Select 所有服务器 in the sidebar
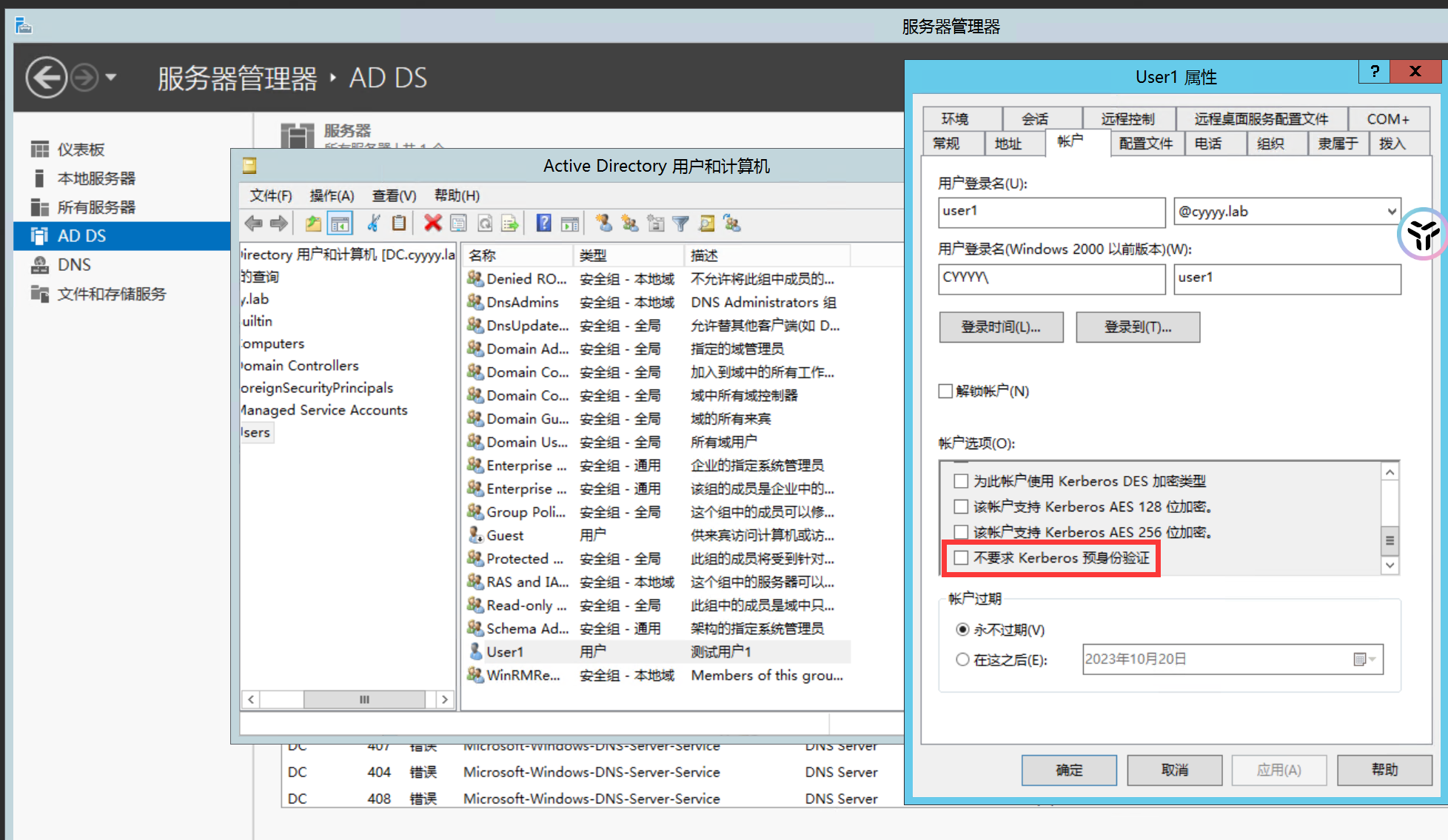Image resolution: width=1448 pixels, height=840 pixels. pos(96,207)
